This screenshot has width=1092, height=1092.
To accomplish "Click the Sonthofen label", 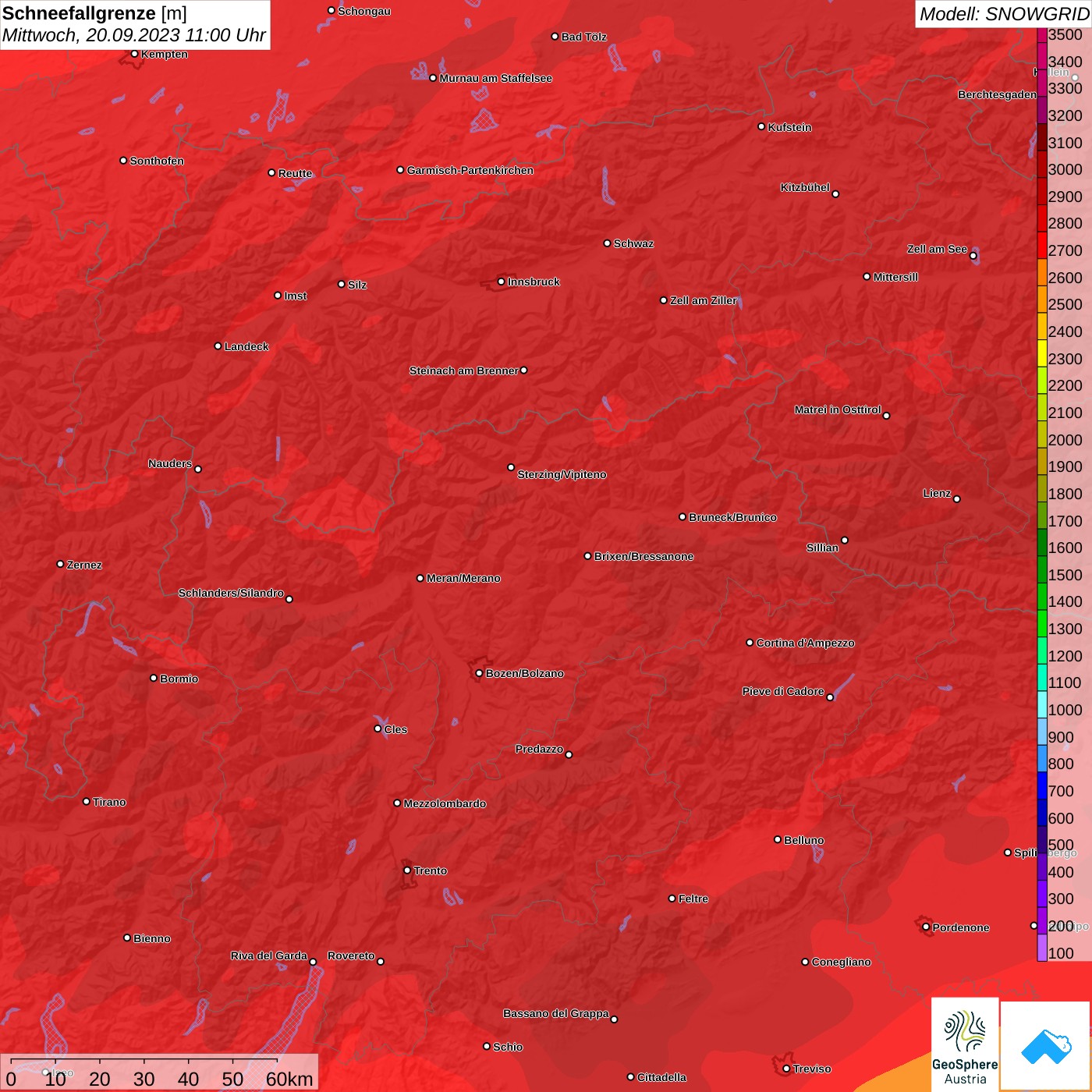I will click(157, 161).
